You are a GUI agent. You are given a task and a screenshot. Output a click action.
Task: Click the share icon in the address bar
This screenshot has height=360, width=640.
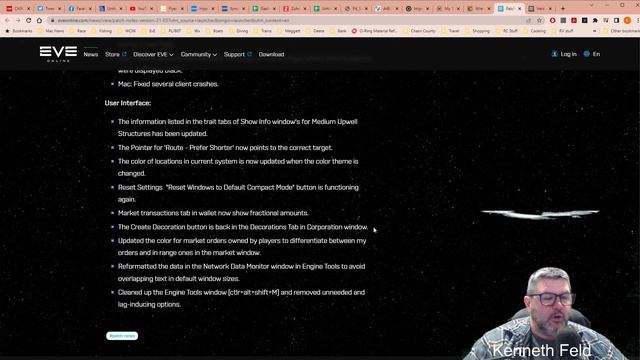coord(529,20)
